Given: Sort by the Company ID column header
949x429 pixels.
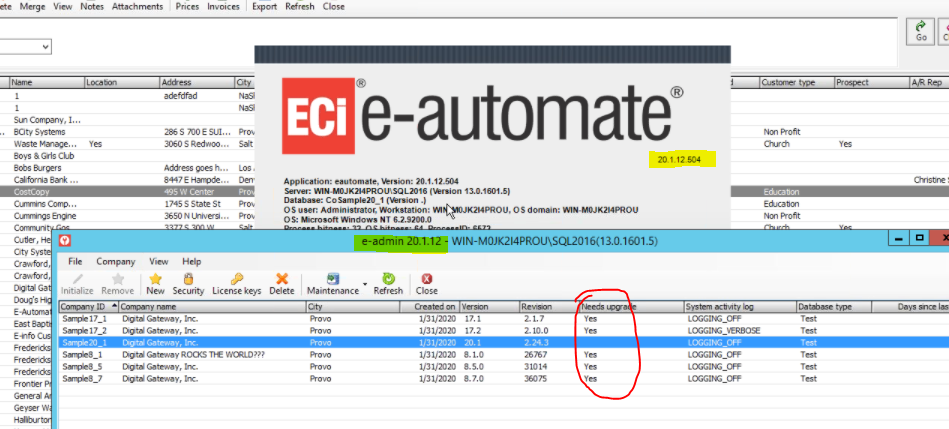Looking at the screenshot, I should (89, 307).
